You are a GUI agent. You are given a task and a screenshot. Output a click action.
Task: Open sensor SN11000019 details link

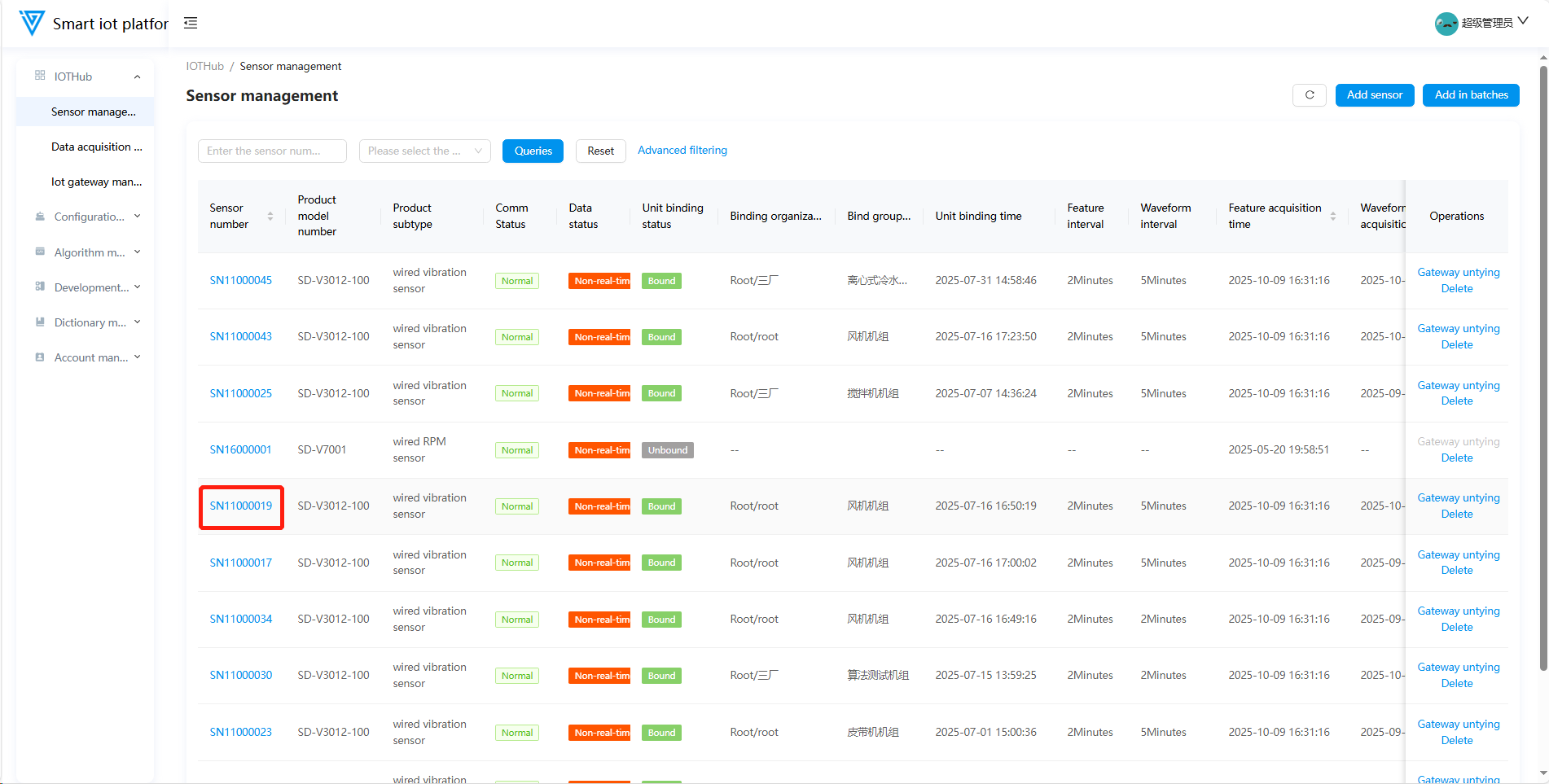pyautogui.click(x=241, y=506)
